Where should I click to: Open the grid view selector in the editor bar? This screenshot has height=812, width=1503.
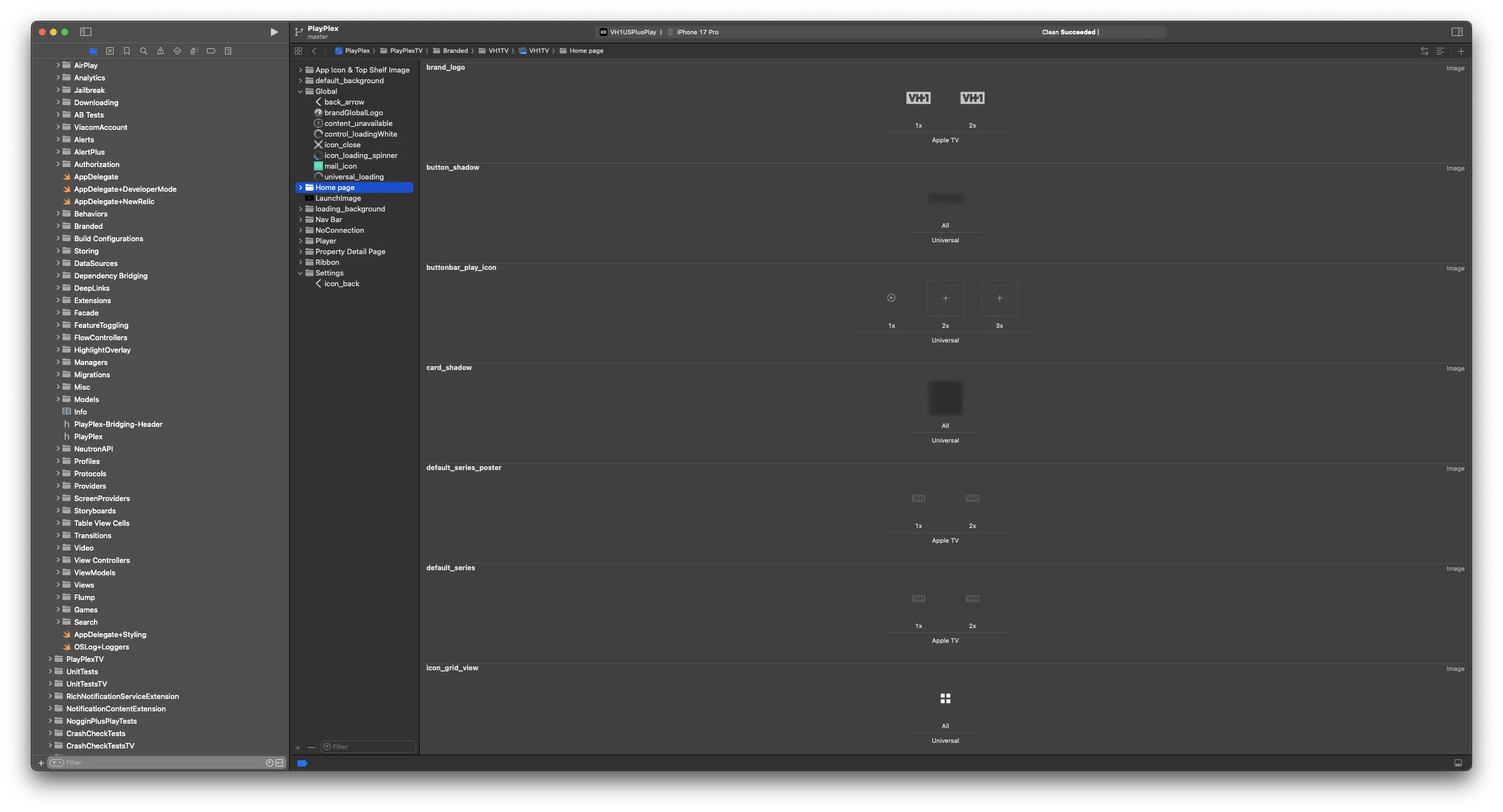[x=298, y=51]
